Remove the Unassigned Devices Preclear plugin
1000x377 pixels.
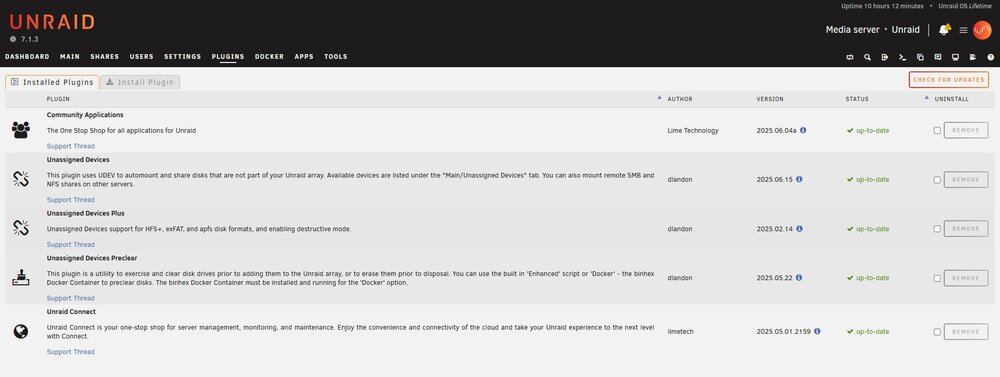click(x=966, y=278)
